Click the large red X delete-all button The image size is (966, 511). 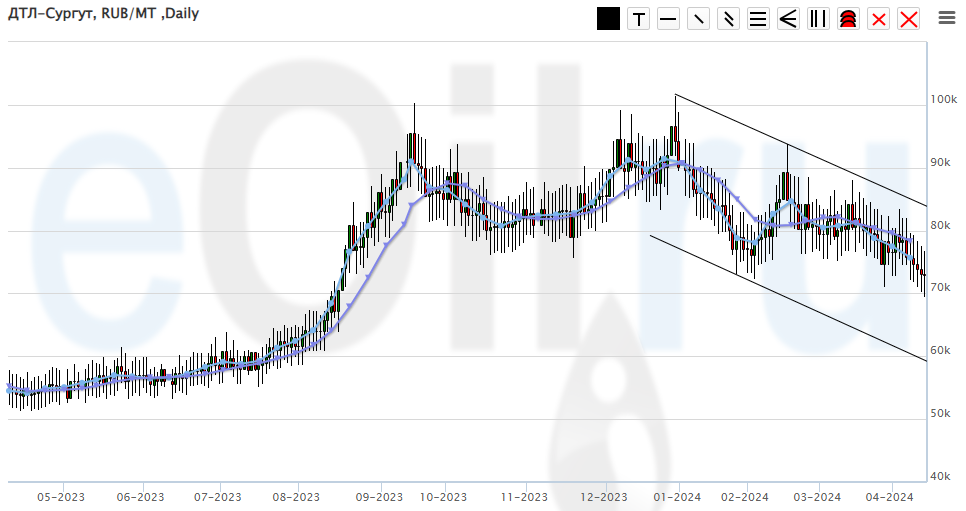908,19
